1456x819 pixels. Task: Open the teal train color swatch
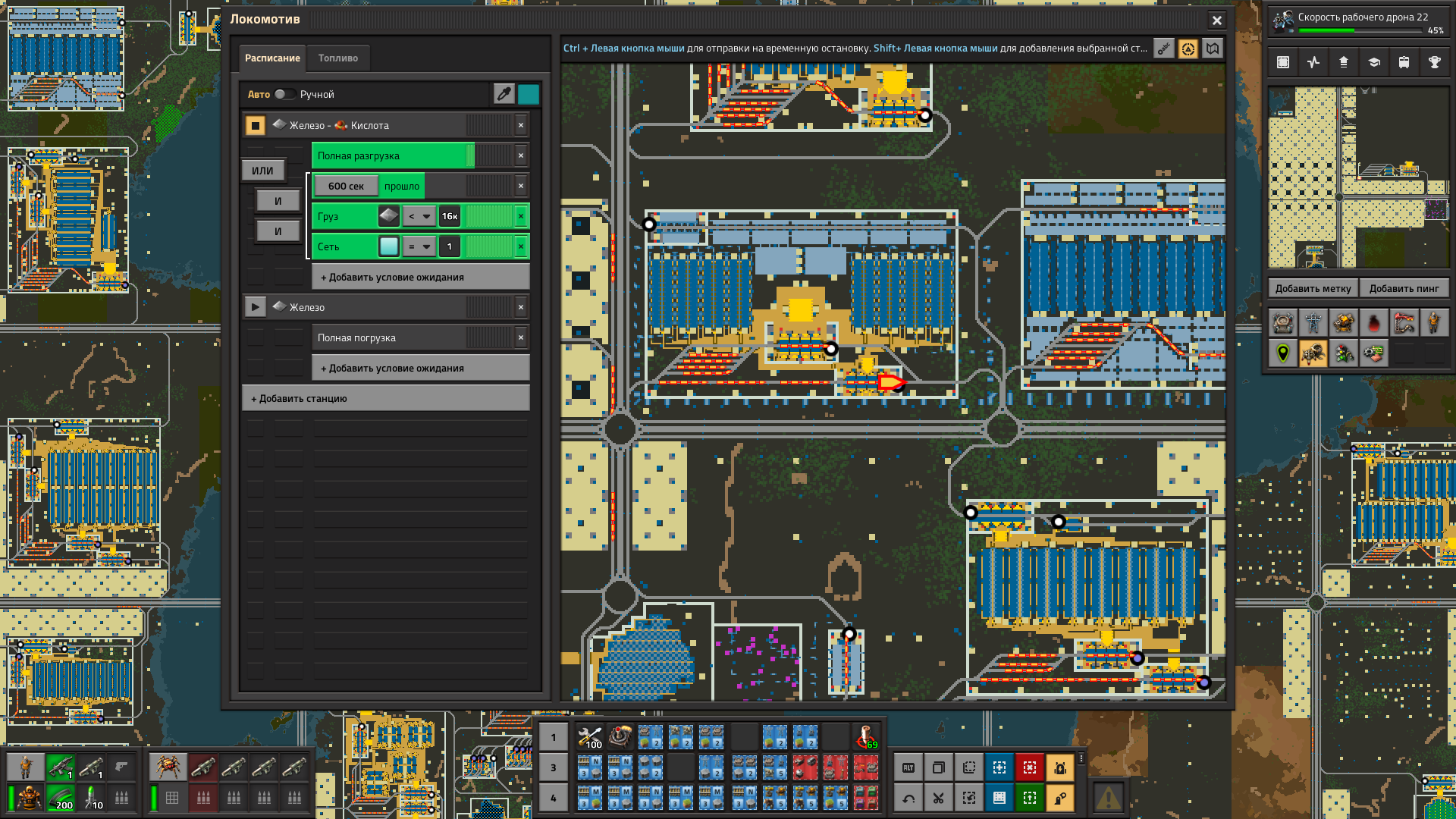[529, 94]
